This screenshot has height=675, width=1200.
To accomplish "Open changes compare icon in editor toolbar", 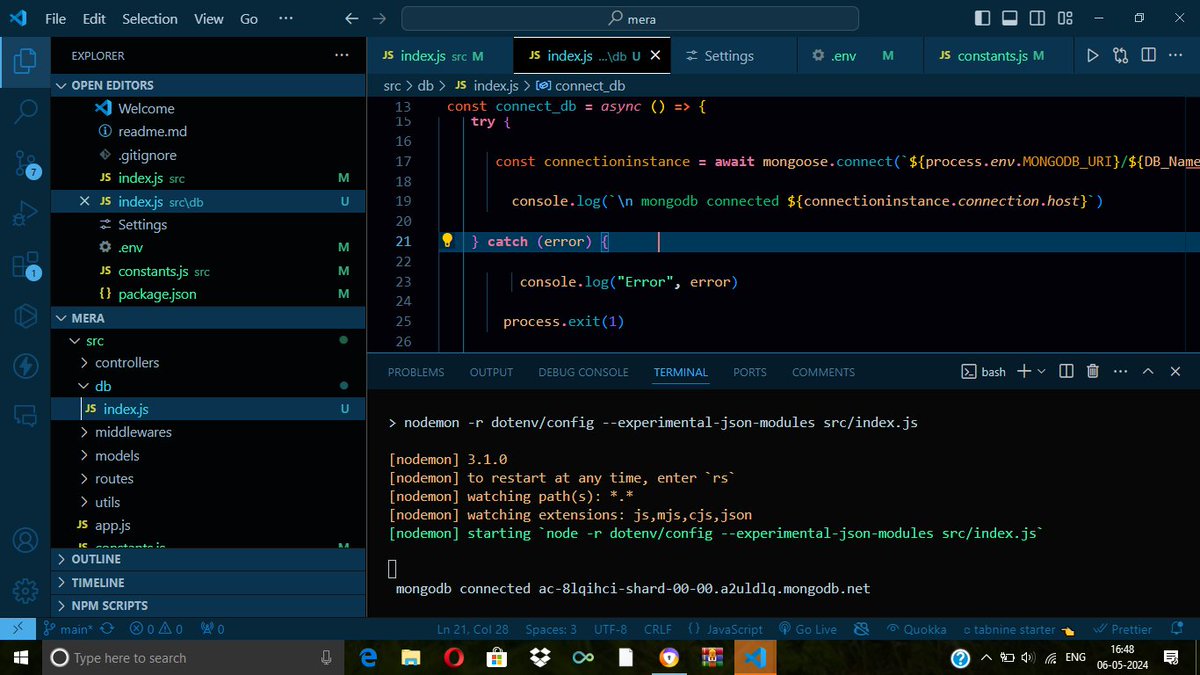I will (x=1120, y=56).
